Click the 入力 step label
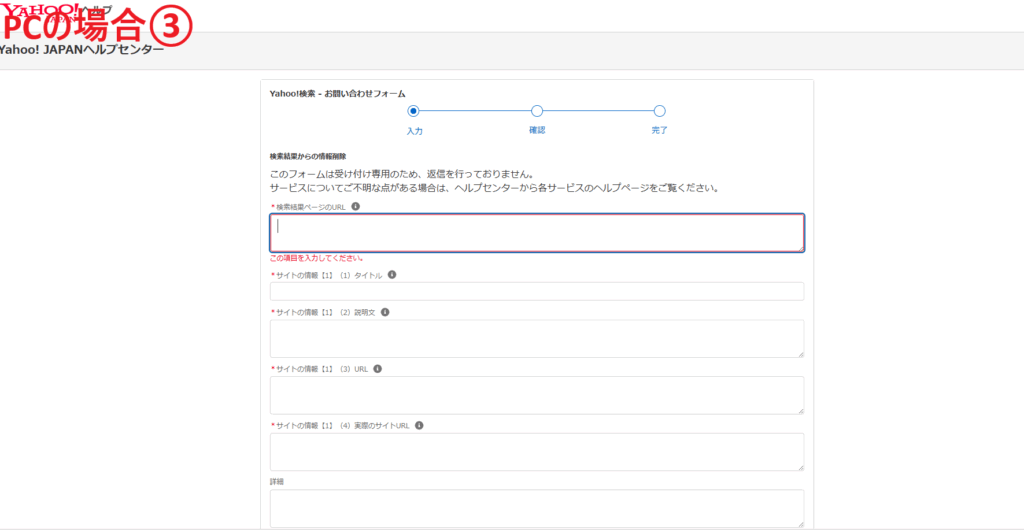Viewport: 1024px width, 530px height. (415, 131)
